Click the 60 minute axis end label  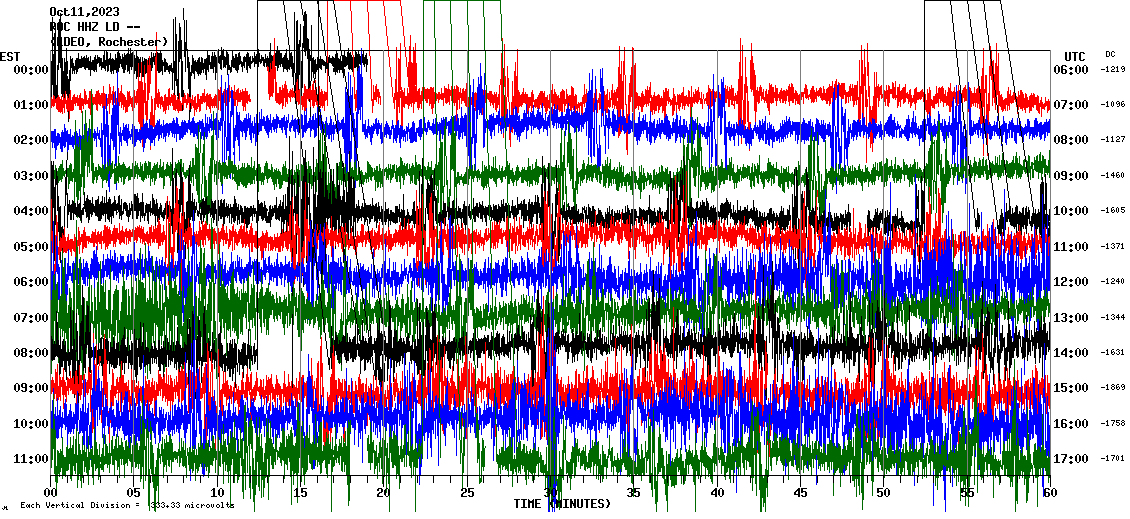pyautogui.click(x=1049, y=493)
